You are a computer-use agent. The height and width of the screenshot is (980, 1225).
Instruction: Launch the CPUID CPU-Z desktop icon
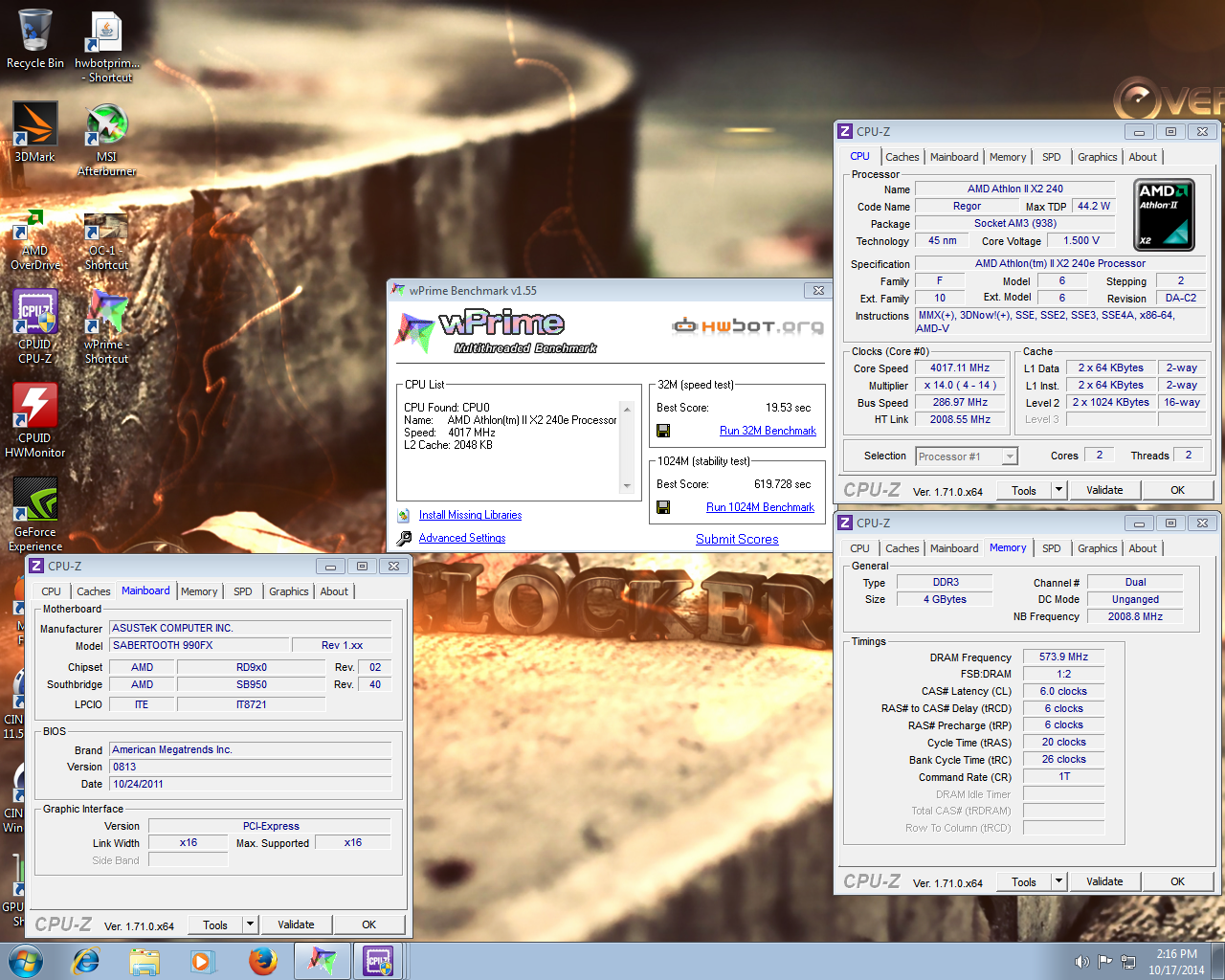[x=34, y=327]
